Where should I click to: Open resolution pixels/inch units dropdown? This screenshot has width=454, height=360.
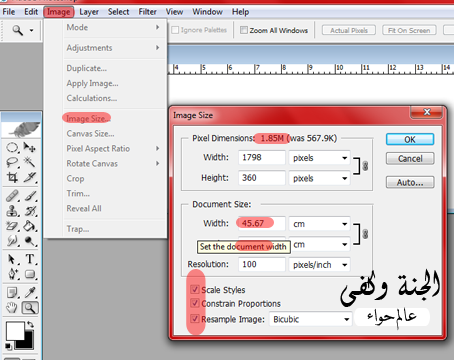coord(319,265)
